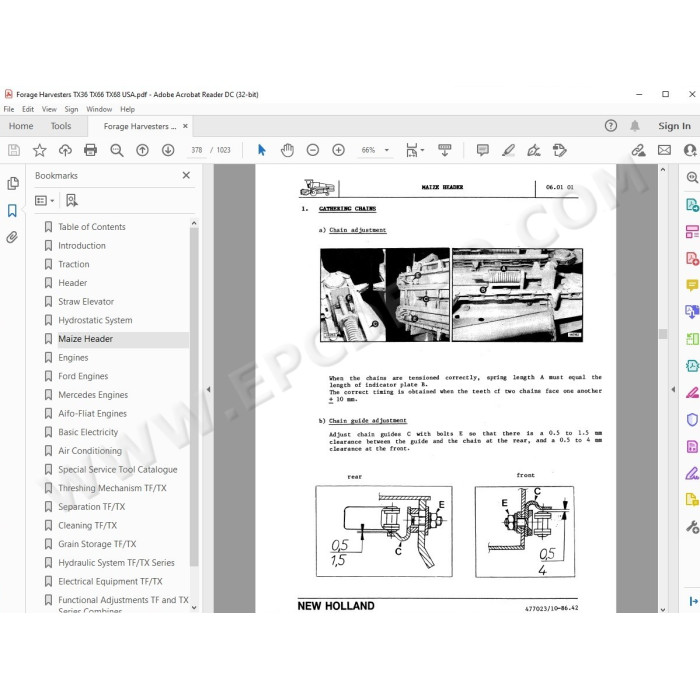Open Help question mark icon

[611, 126]
